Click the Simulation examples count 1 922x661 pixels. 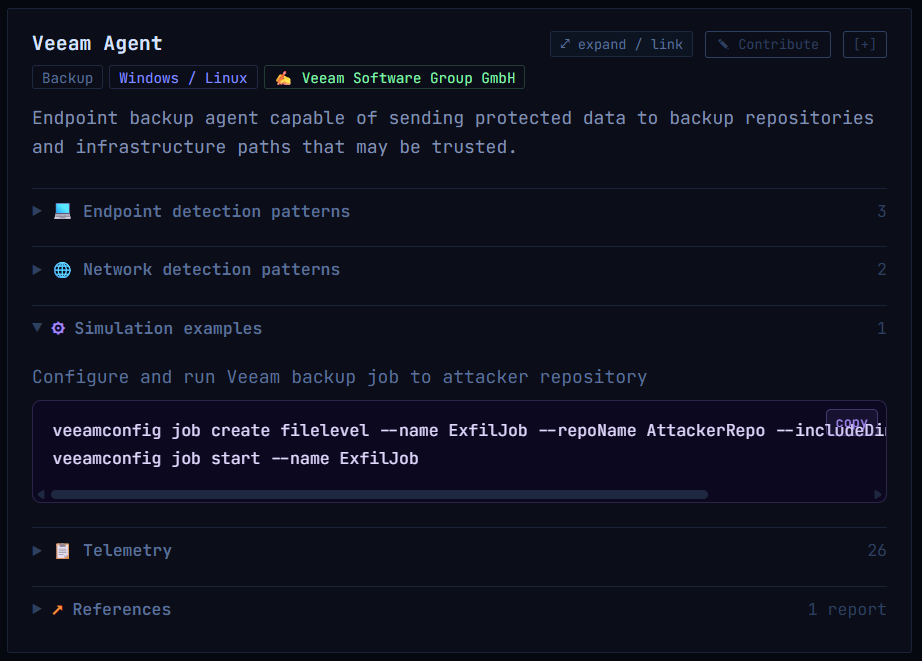tap(881, 328)
